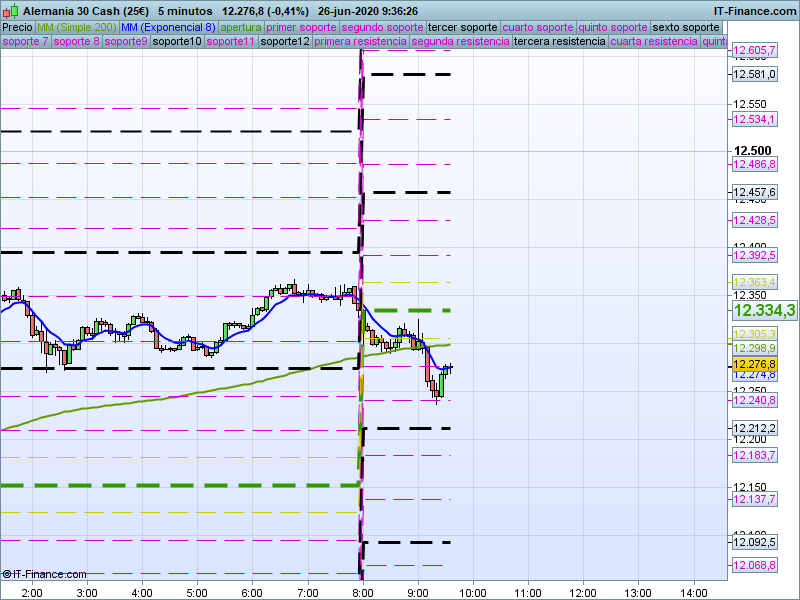The image size is (800, 600).
Task: Click the 8:00 marker on time axis
Action: (x=362, y=591)
